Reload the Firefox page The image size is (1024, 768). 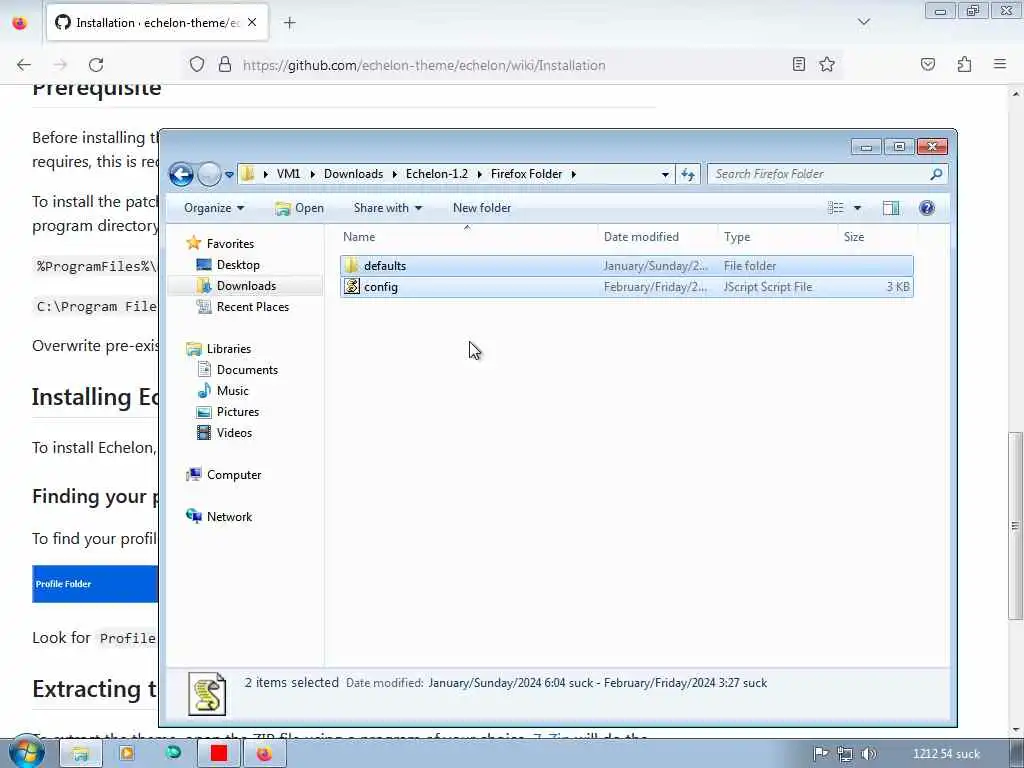coord(96,65)
